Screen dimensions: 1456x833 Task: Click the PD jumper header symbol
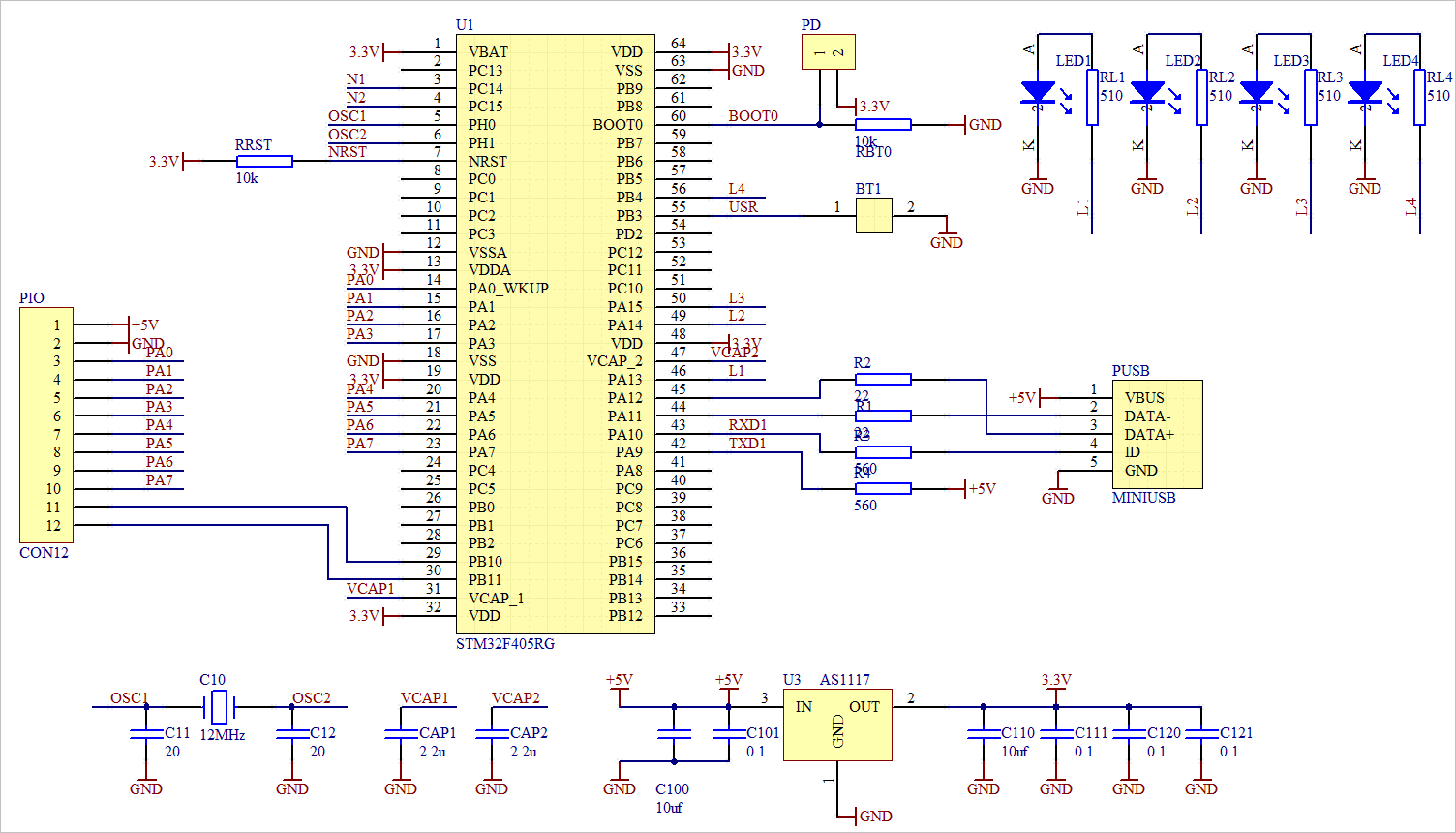pyautogui.click(x=829, y=53)
